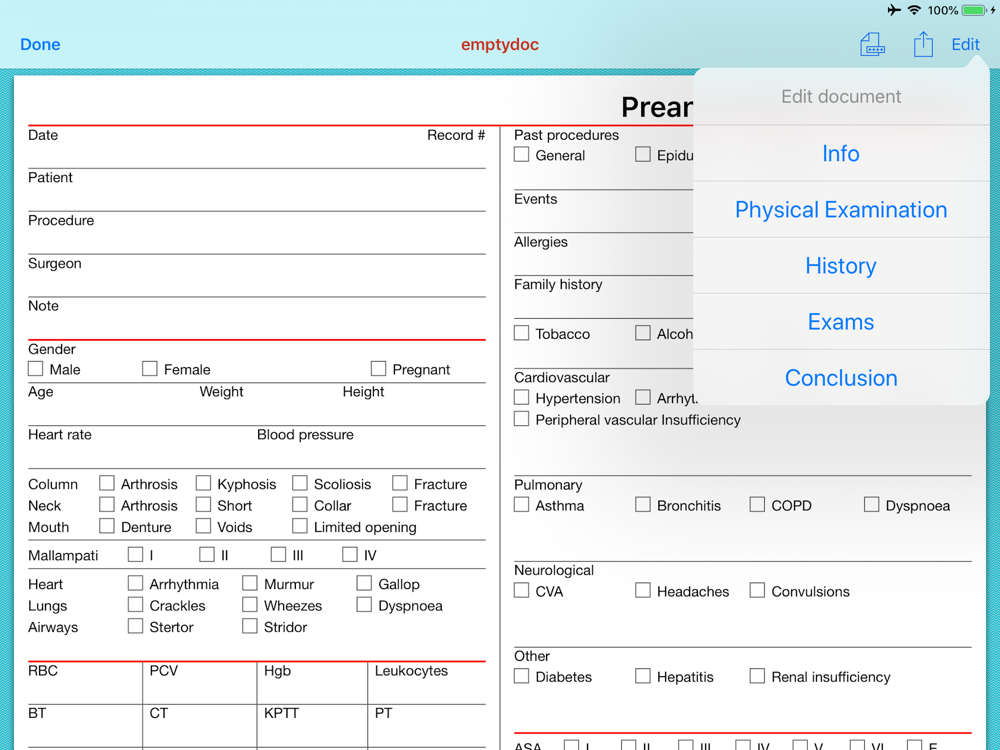1000x750 pixels.
Task: Tick the Airways Stridor checkbox
Action: [250, 626]
